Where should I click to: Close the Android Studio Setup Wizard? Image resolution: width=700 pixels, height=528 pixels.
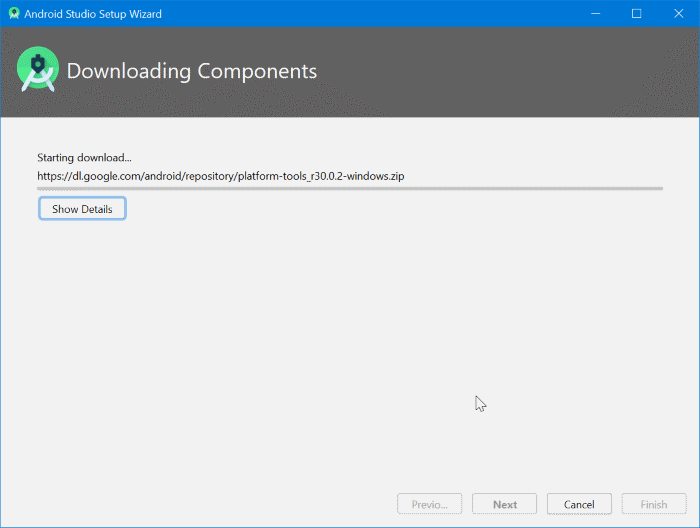(x=679, y=13)
